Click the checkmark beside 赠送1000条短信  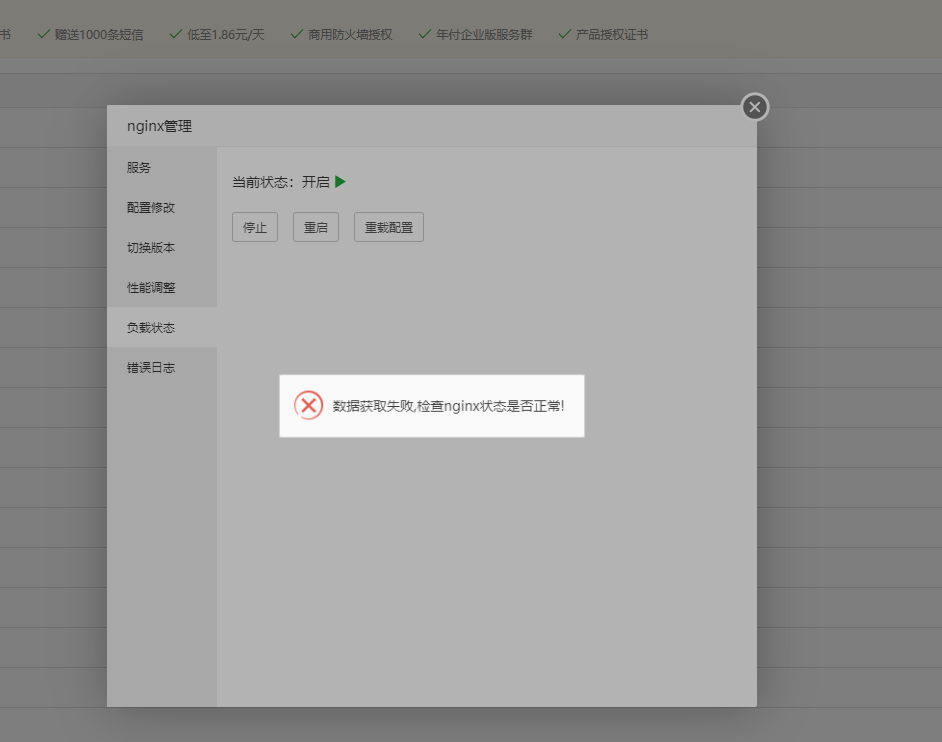click(43, 34)
